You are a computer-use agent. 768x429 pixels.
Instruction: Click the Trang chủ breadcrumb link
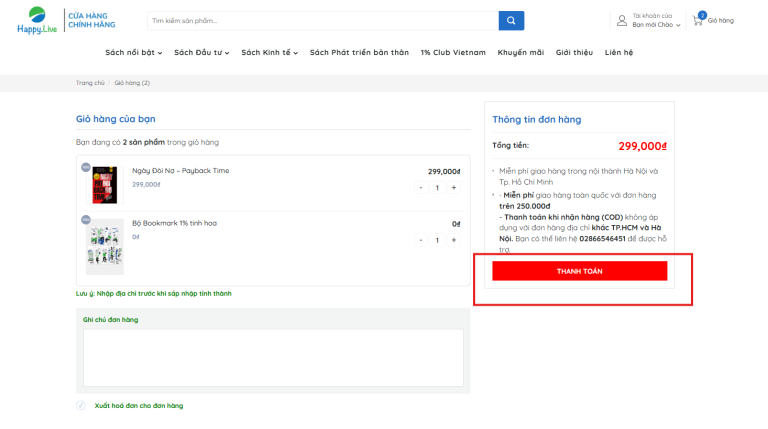[x=90, y=82]
